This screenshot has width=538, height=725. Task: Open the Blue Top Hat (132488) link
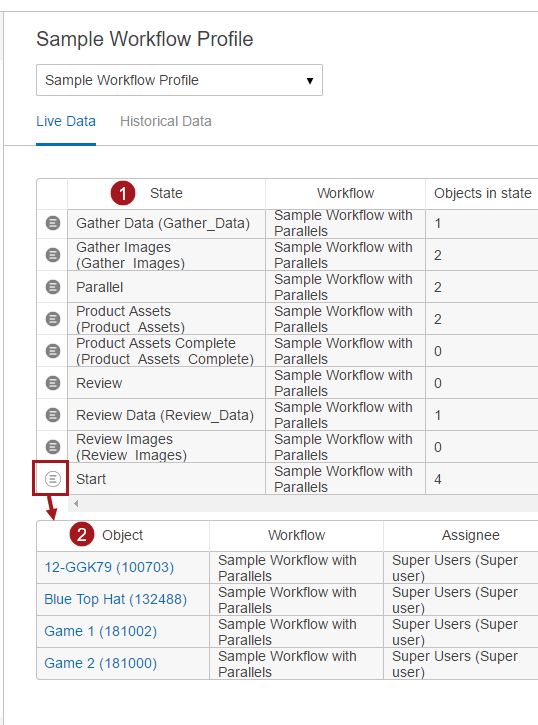[116, 599]
